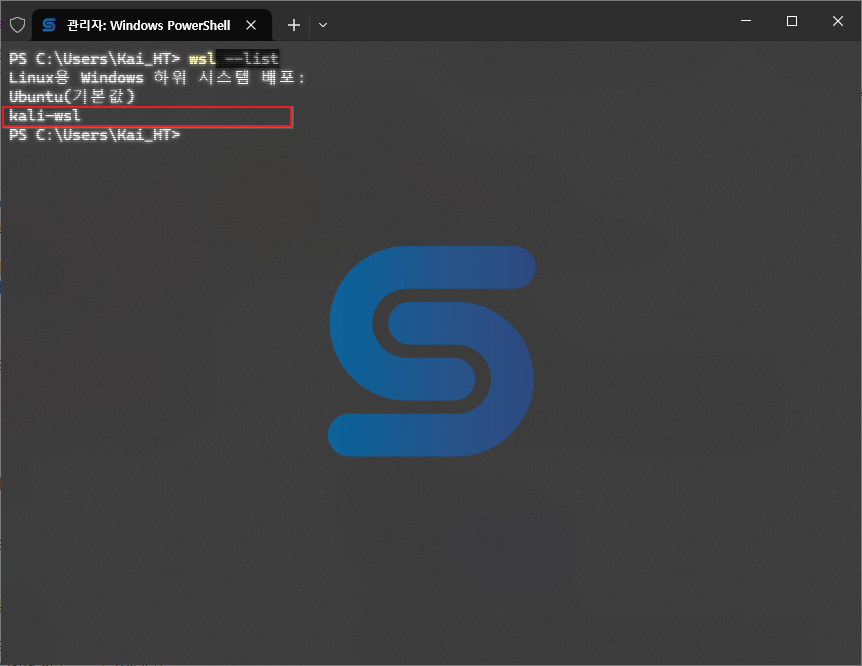Minimize the terminal window
Viewport: 862px width, 666px height.
(x=746, y=21)
